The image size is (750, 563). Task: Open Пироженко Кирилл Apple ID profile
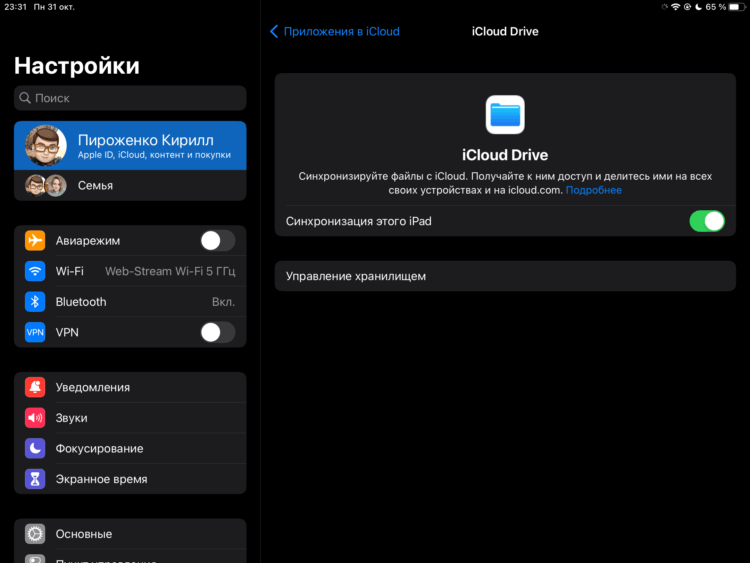pyautogui.click(x=130, y=145)
